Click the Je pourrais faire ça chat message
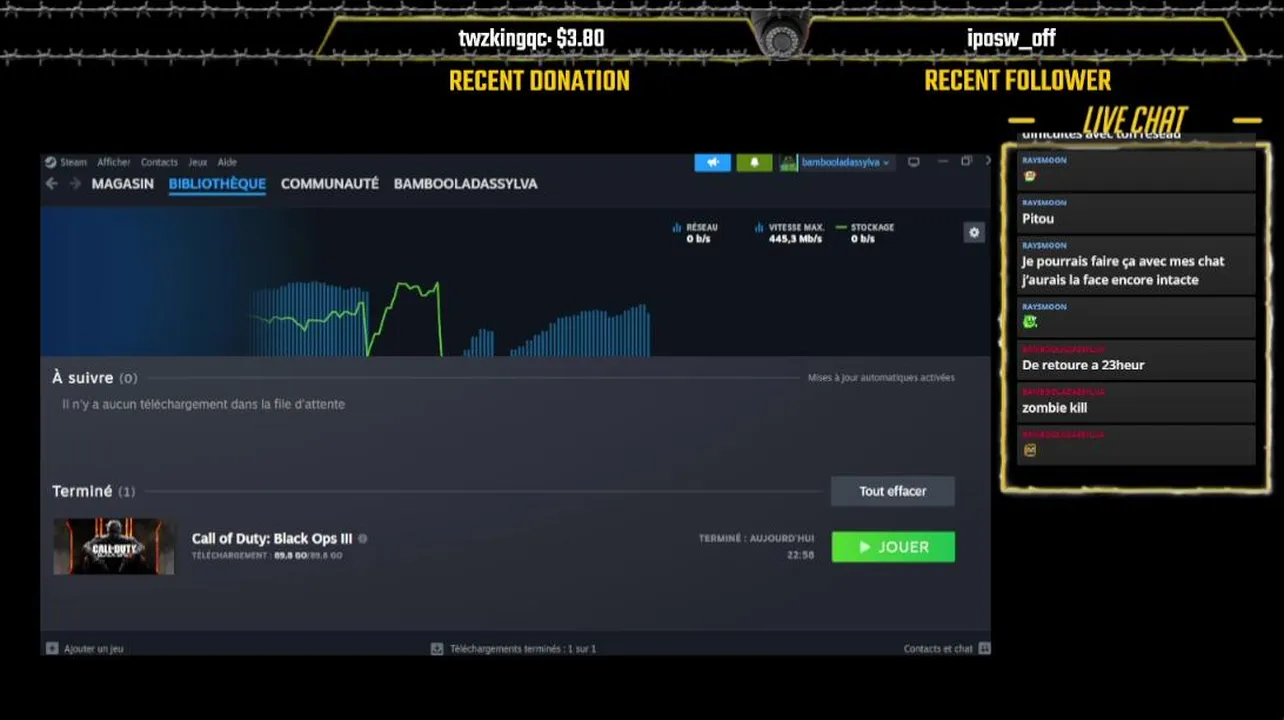This screenshot has width=1284, height=720. (1137, 265)
